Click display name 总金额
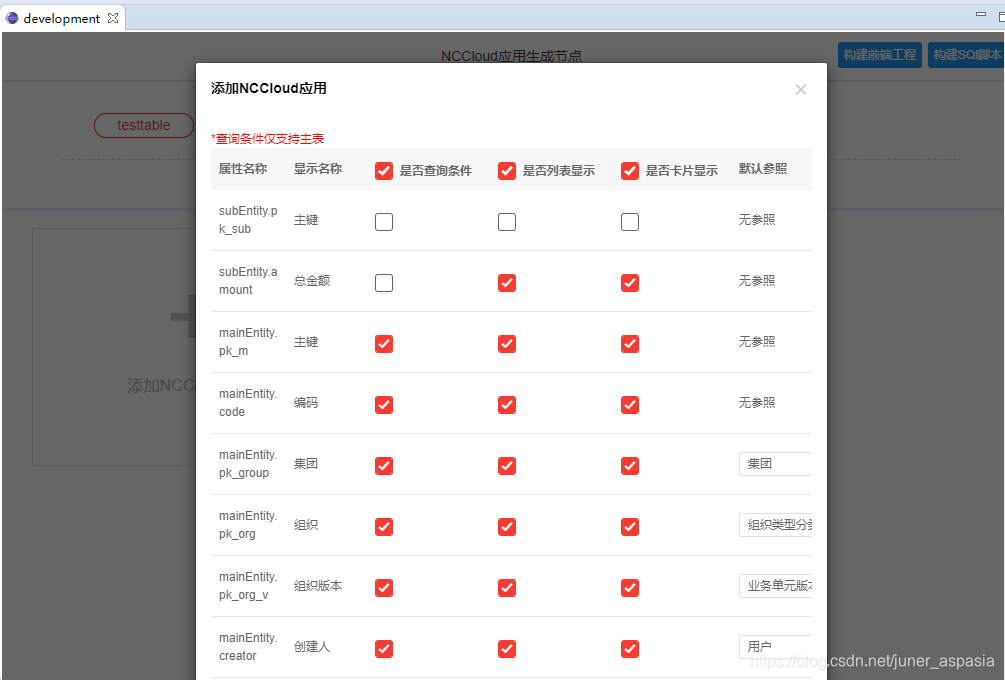This screenshot has height=680, width=1005. coord(312,281)
